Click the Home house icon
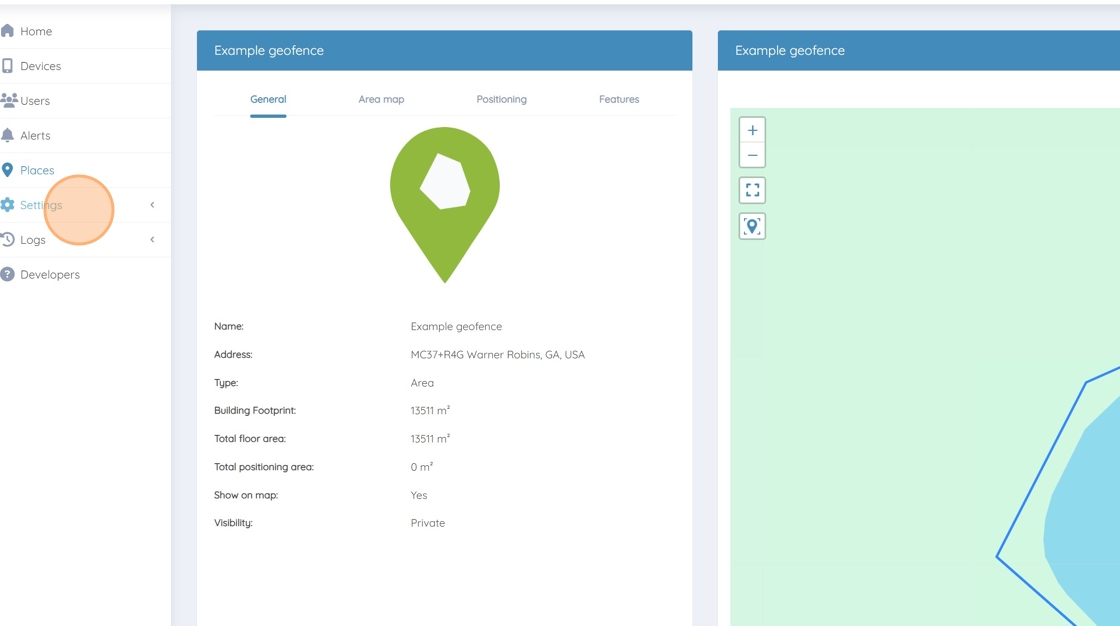This screenshot has width=1120, height=626. tap(7, 31)
